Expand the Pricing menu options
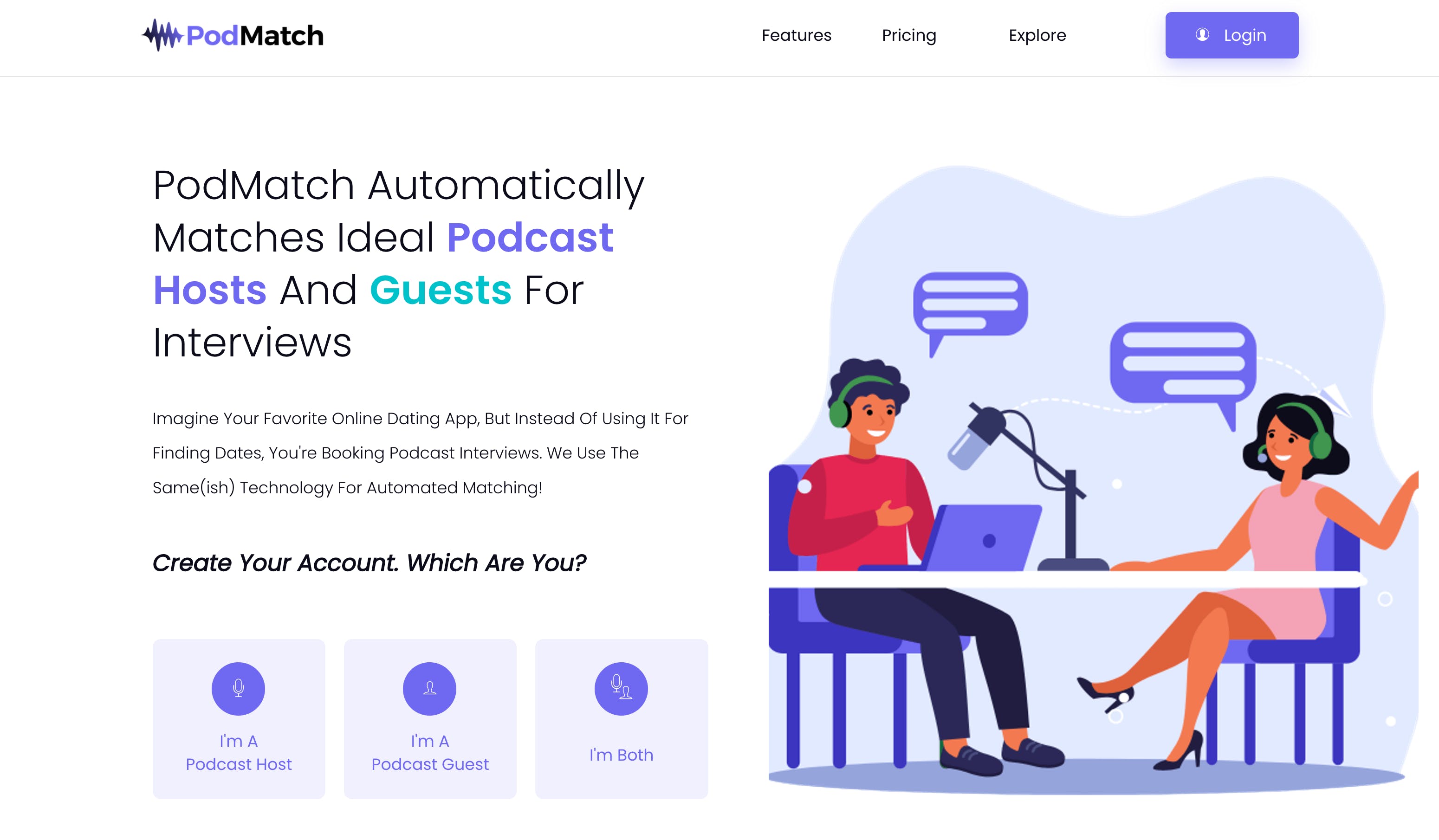This screenshot has width=1439, height=840. (x=909, y=35)
